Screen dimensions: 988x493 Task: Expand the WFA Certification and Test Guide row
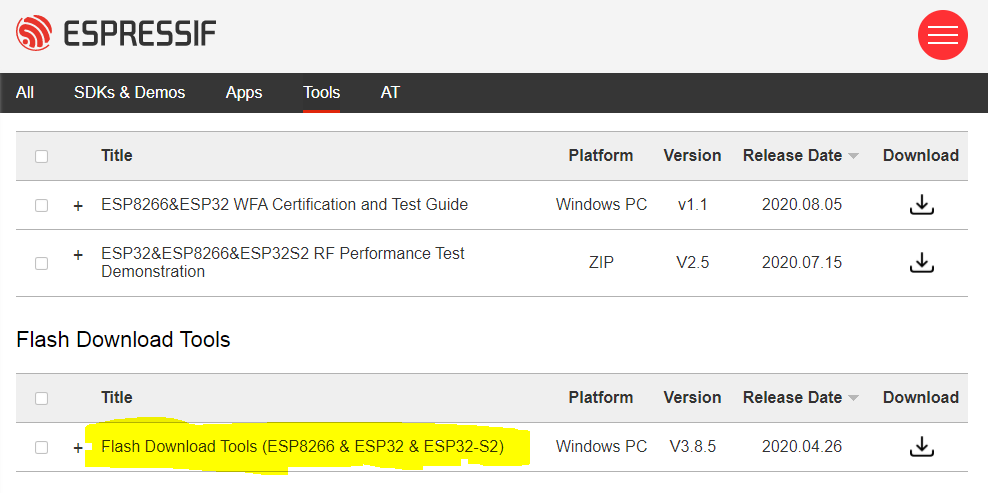(x=78, y=206)
